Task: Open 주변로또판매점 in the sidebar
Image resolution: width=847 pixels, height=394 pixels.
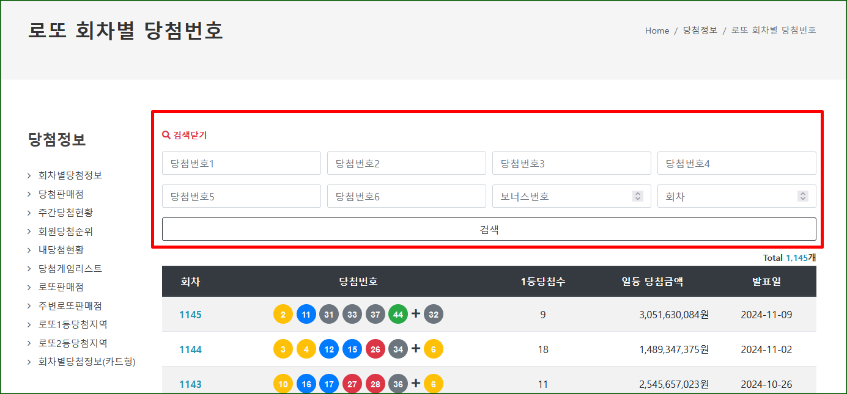Action: pos(70,306)
